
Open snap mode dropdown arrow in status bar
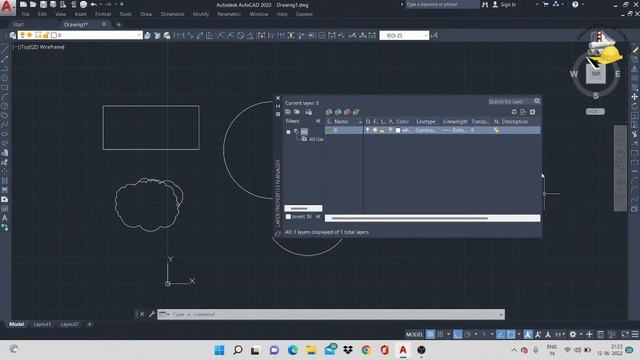[448, 334]
